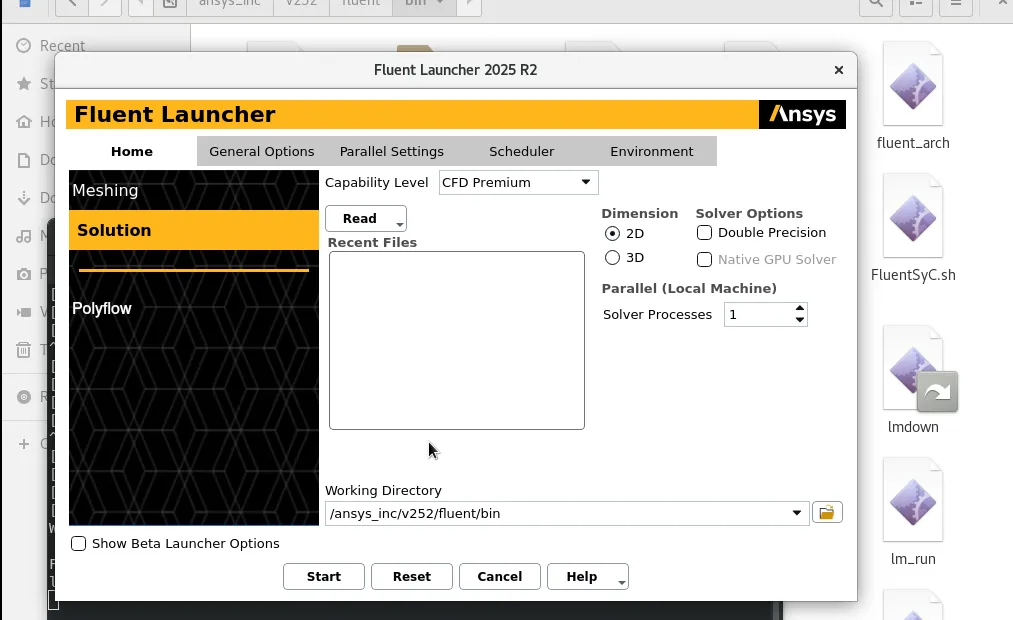
Task: Open the file manager hamburger menu icon
Action: (956, 3)
